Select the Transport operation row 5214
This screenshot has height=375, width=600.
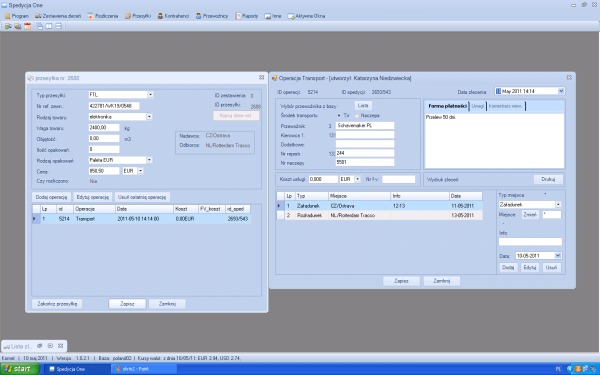click(x=142, y=219)
